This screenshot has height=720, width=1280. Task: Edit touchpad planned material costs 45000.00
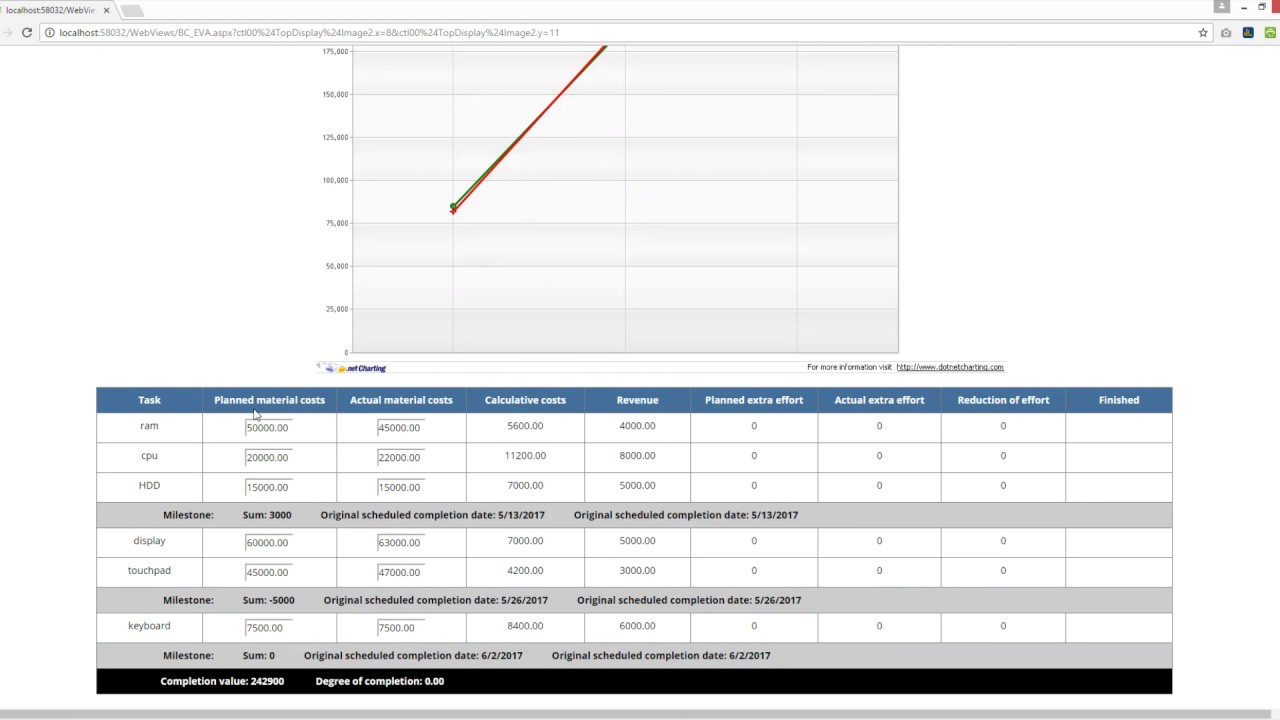[x=268, y=572]
